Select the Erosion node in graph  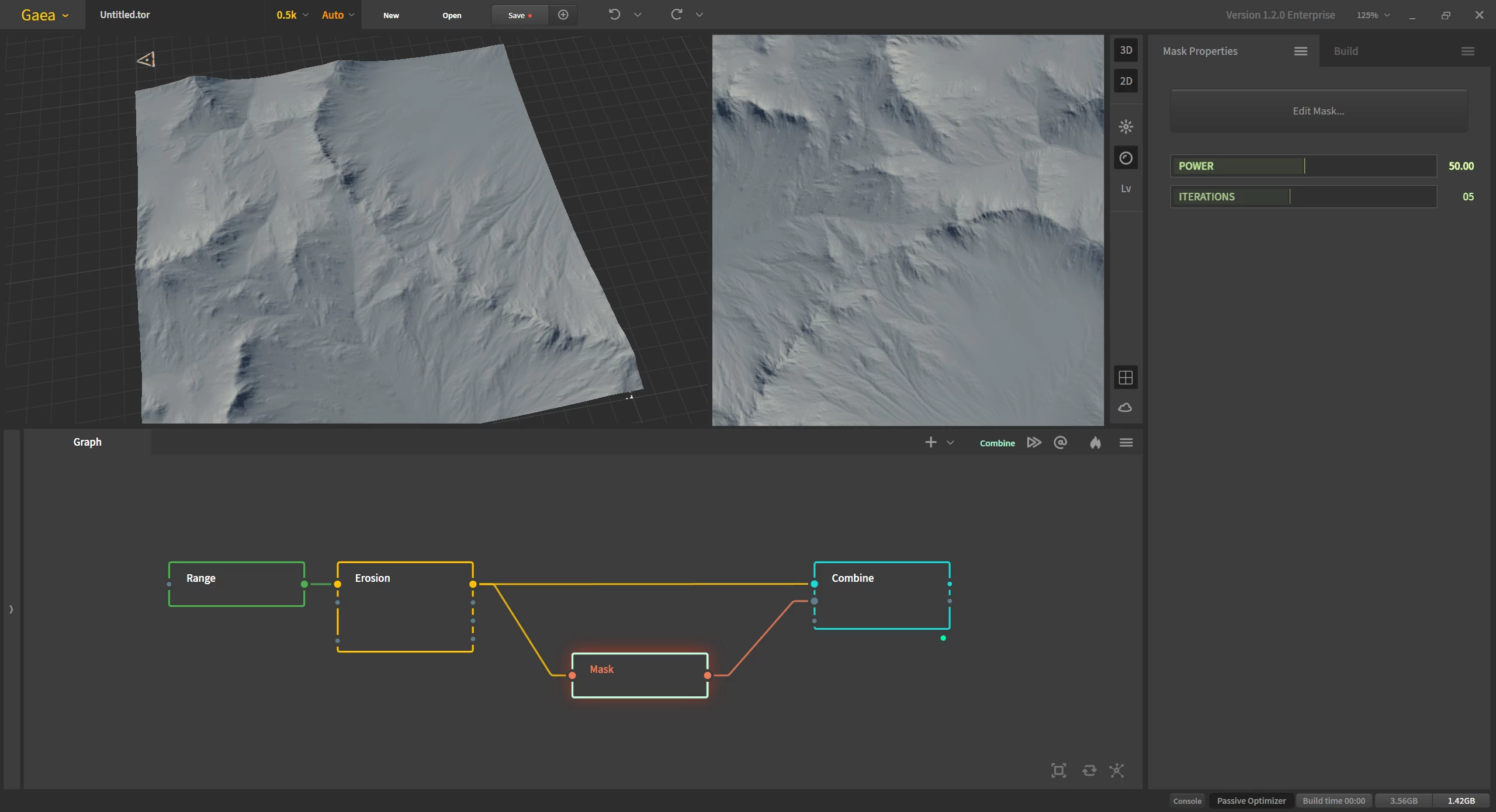[x=405, y=606]
